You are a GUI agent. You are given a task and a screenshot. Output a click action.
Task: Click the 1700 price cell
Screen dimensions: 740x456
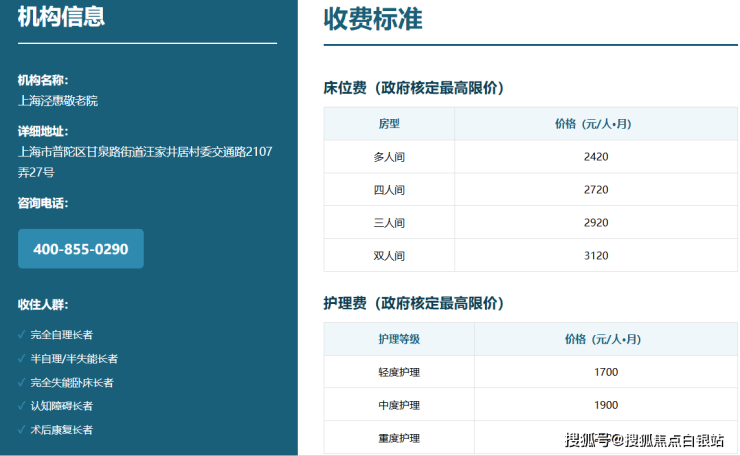pyautogui.click(x=606, y=372)
